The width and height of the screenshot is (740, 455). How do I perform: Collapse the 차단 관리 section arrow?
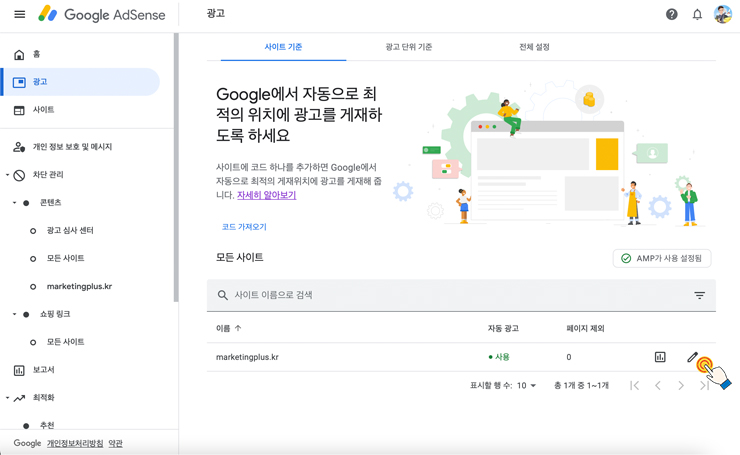tap(7, 175)
